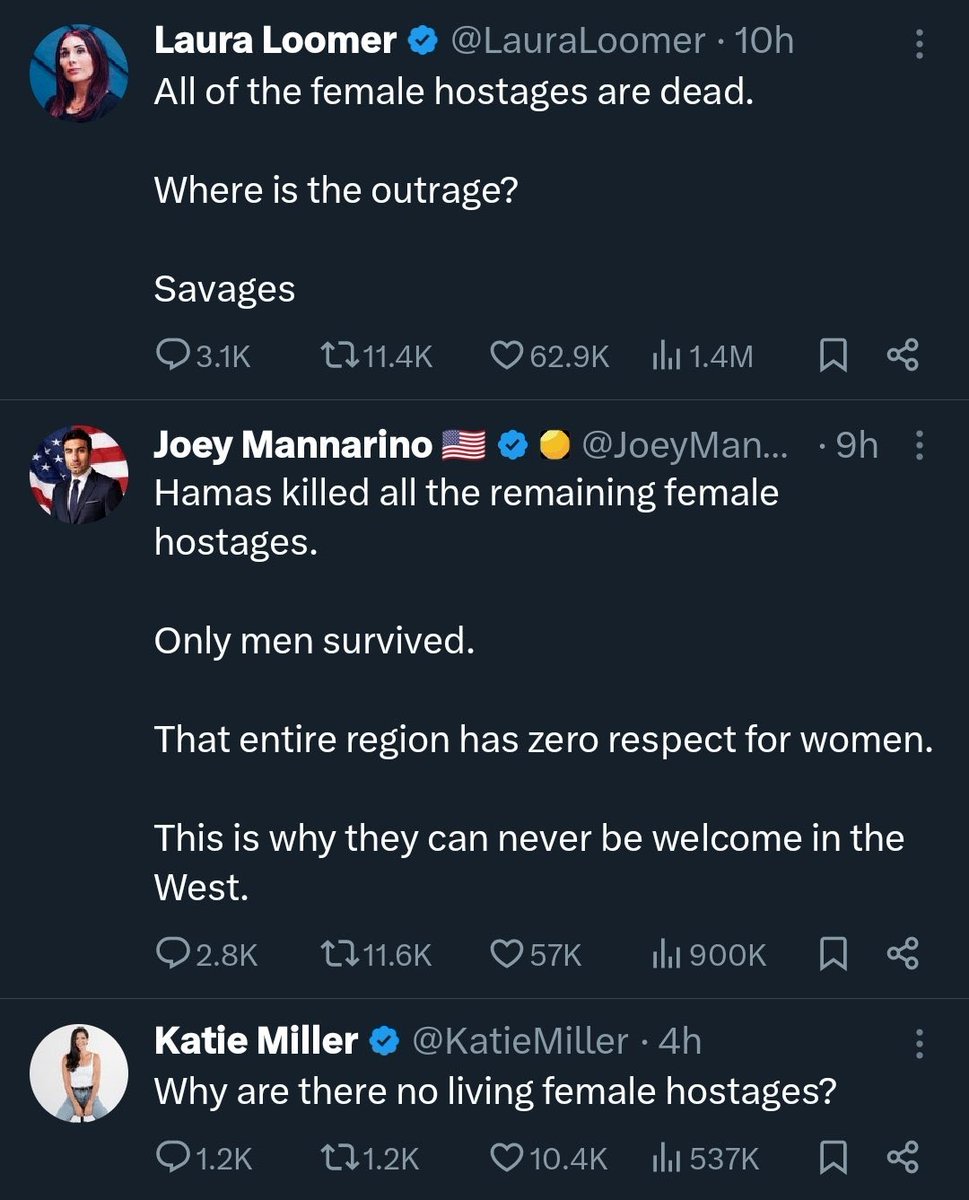Screen dimensions: 969x1200
Task: Open the three-dot menu on Joey Mannarino's tweet
Action: (920, 446)
